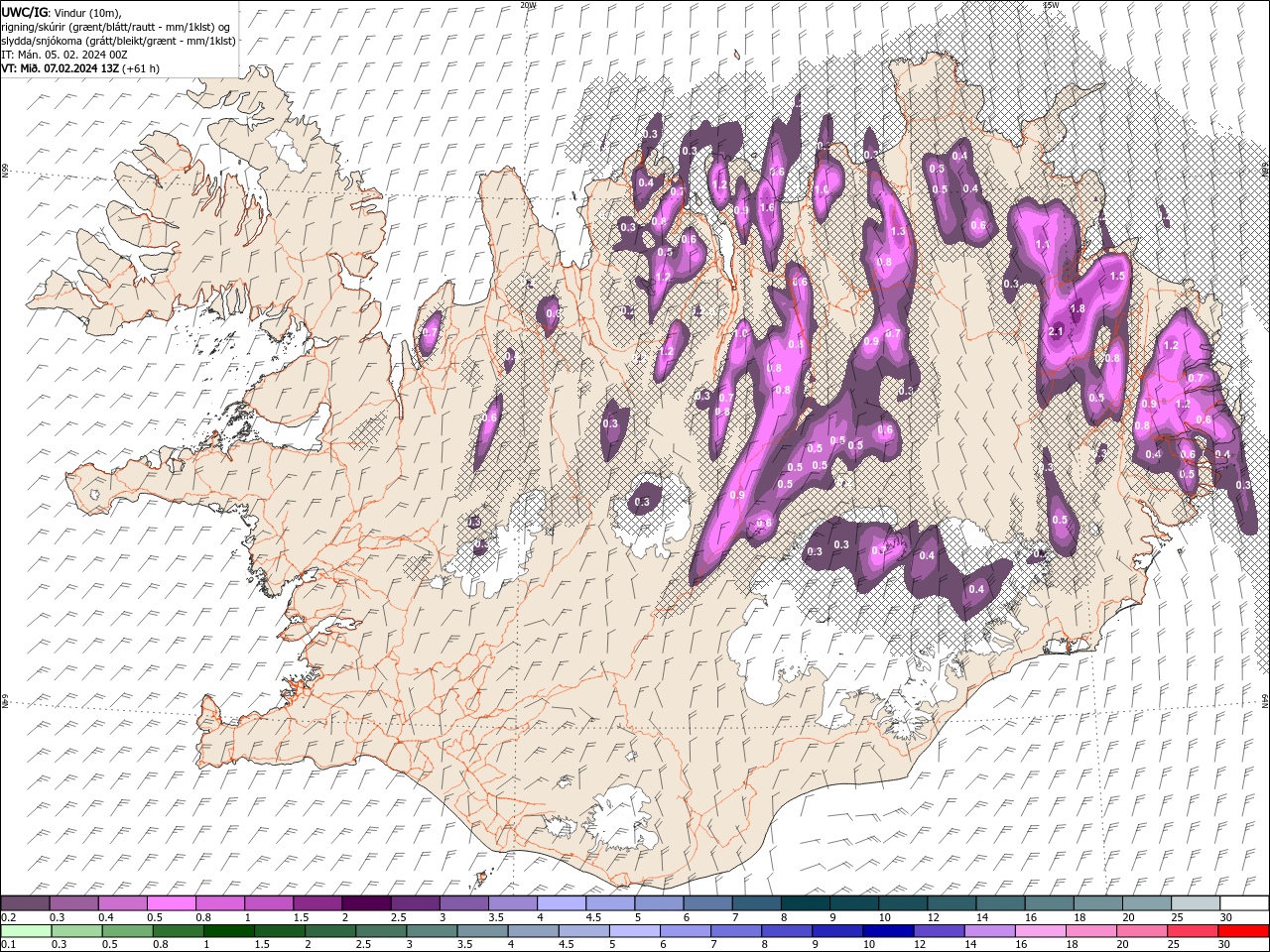Click the dark green 1 swatch in the lower legend row
The height and width of the screenshot is (952, 1270).
(228, 931)
